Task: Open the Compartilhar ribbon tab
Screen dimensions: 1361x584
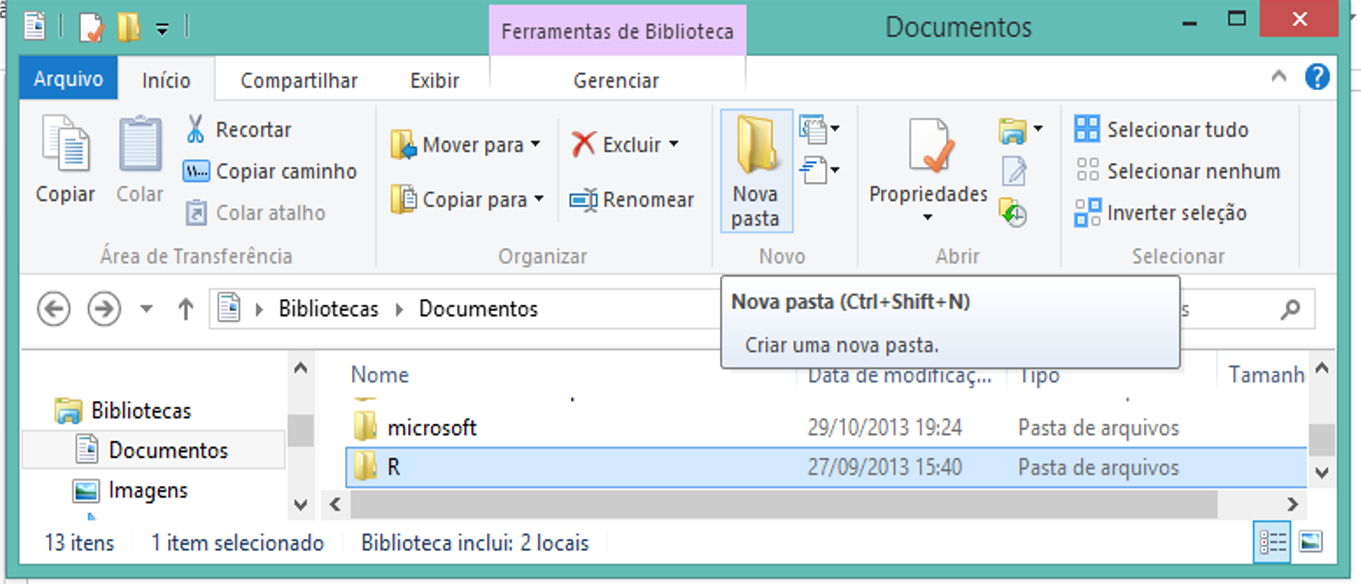Action: pos(298,81)
